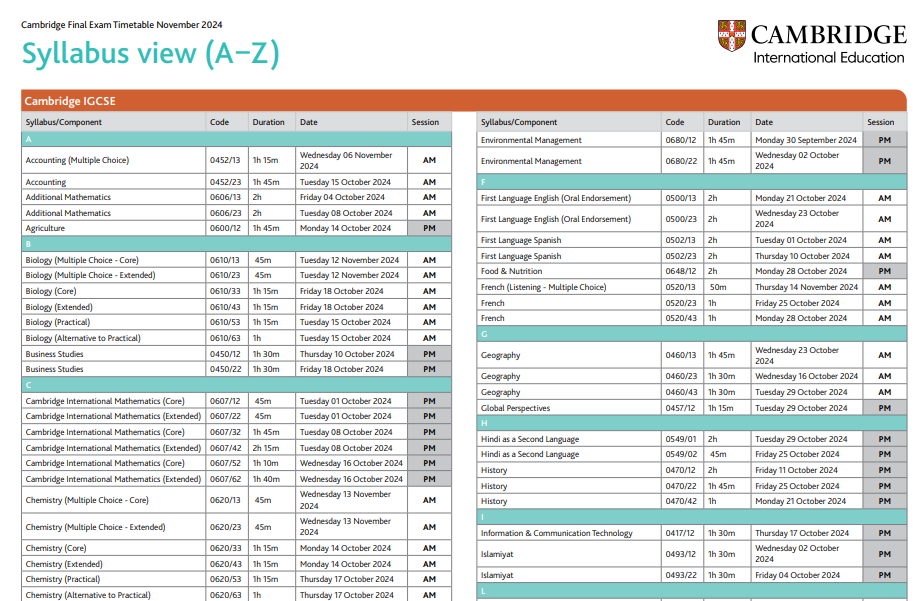Click 'Information & Communication Technology' entry
924x601 pixels.
(x=556, y=533)
